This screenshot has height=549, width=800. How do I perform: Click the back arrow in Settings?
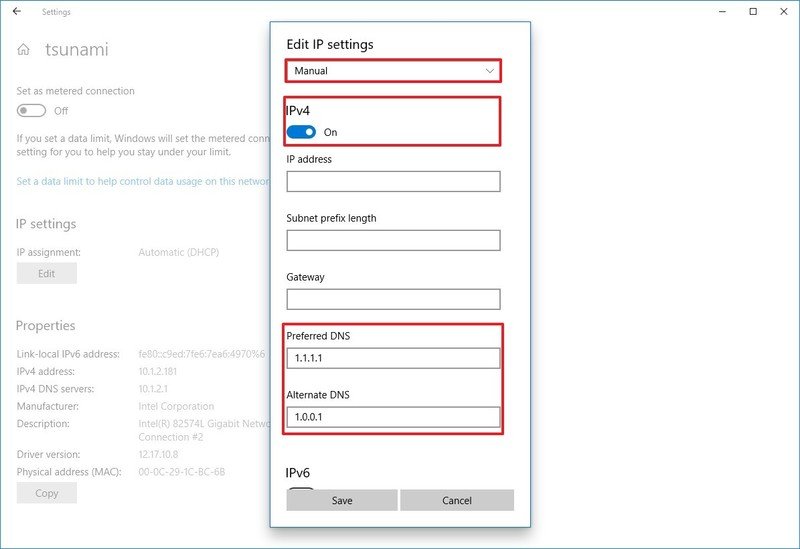pyautogui.click(x=16, y=12)
